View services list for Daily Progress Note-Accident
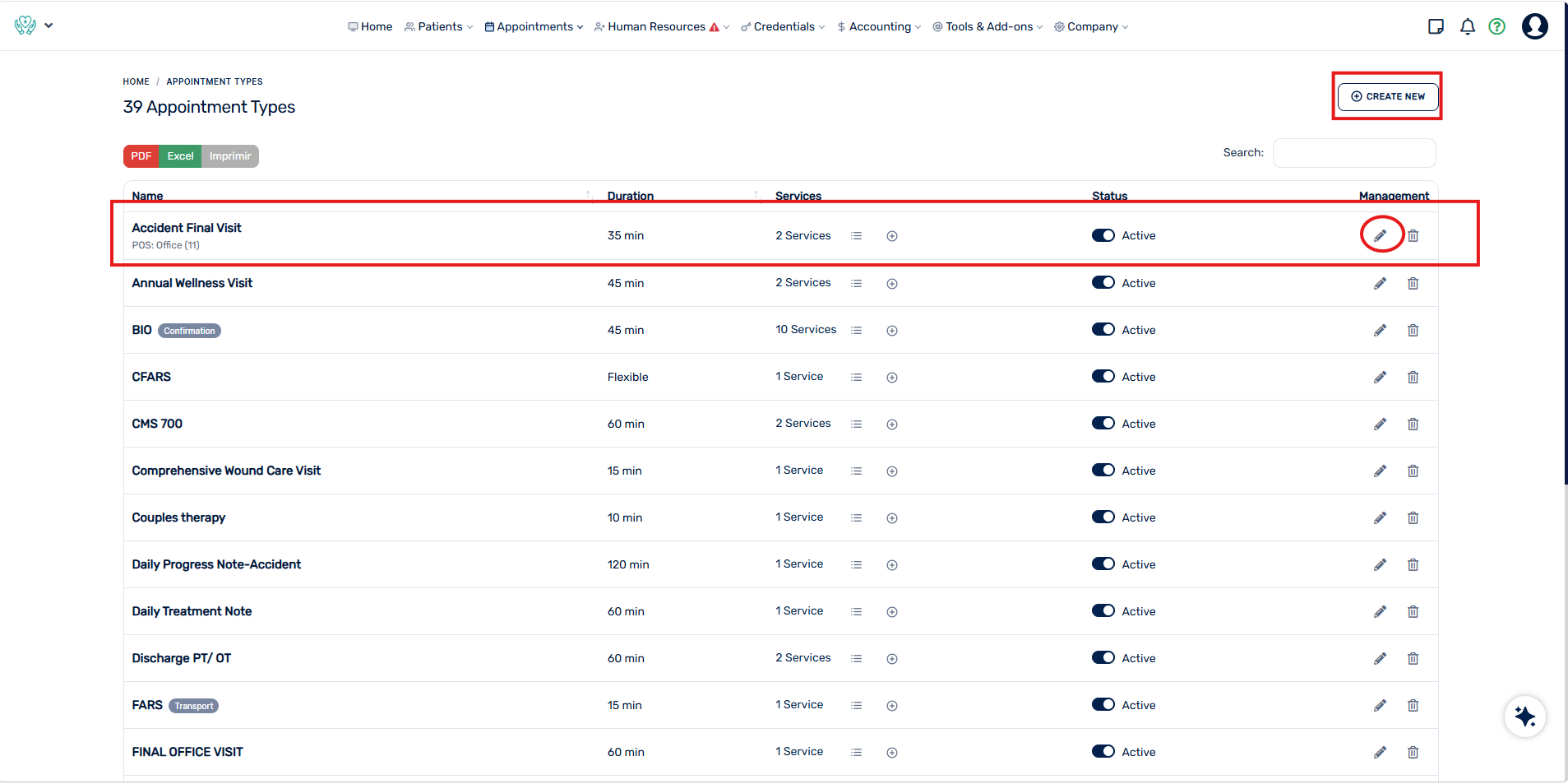1568x784 pixels. (x=857, y=565)
